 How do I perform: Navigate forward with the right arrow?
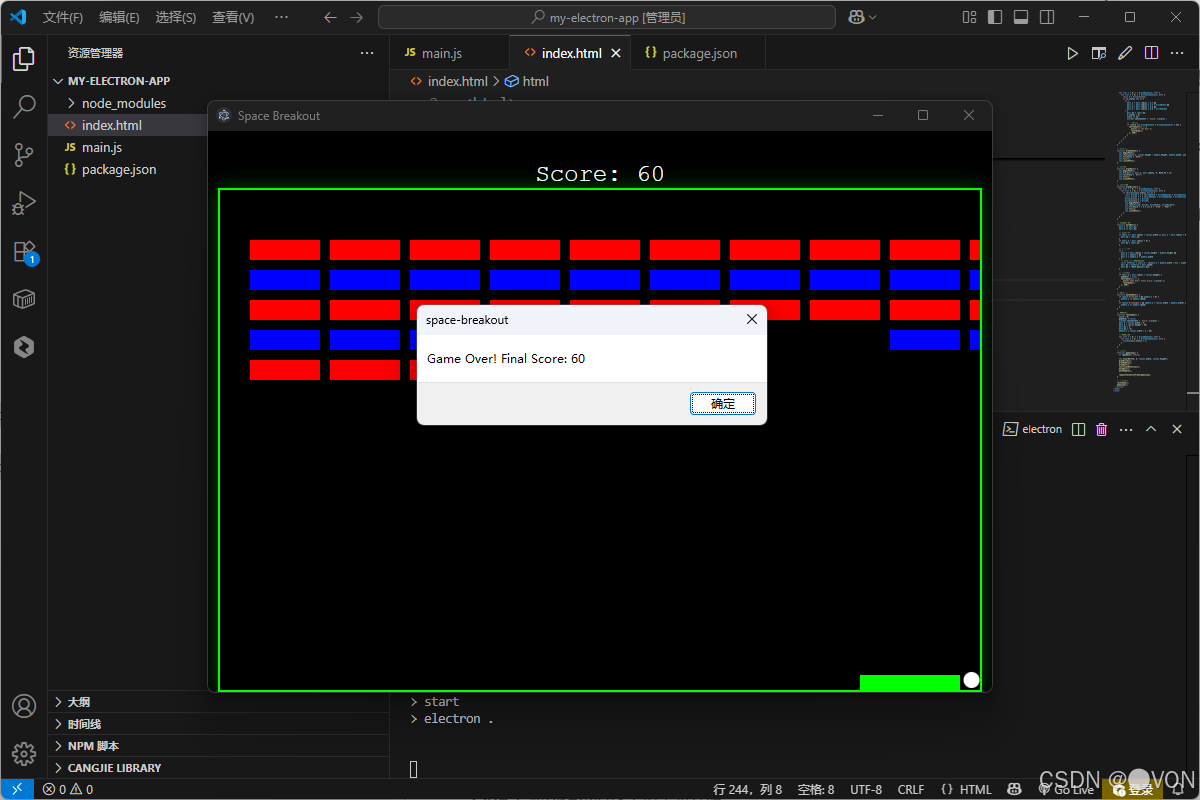(356, 17)
